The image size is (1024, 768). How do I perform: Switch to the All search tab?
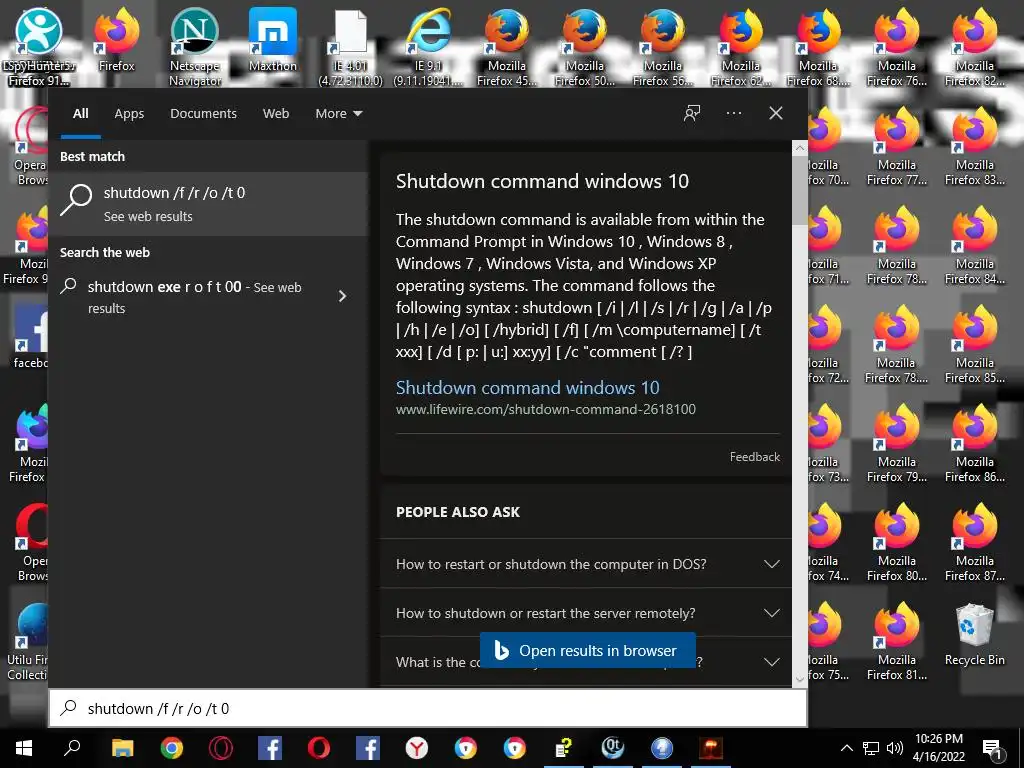pyautogui.click(x=80, y=114)
